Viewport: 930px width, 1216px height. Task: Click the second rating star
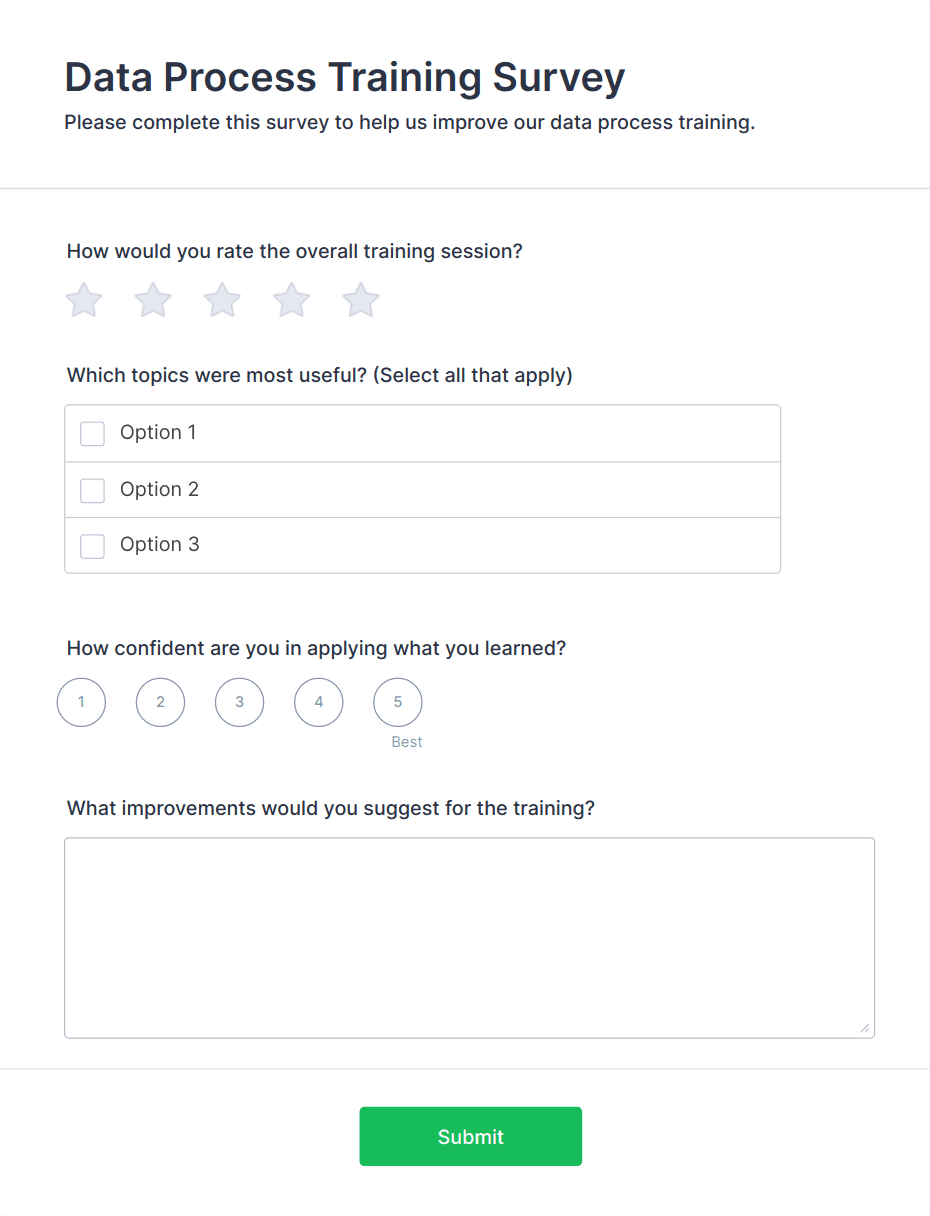click(x=153, y=300)
